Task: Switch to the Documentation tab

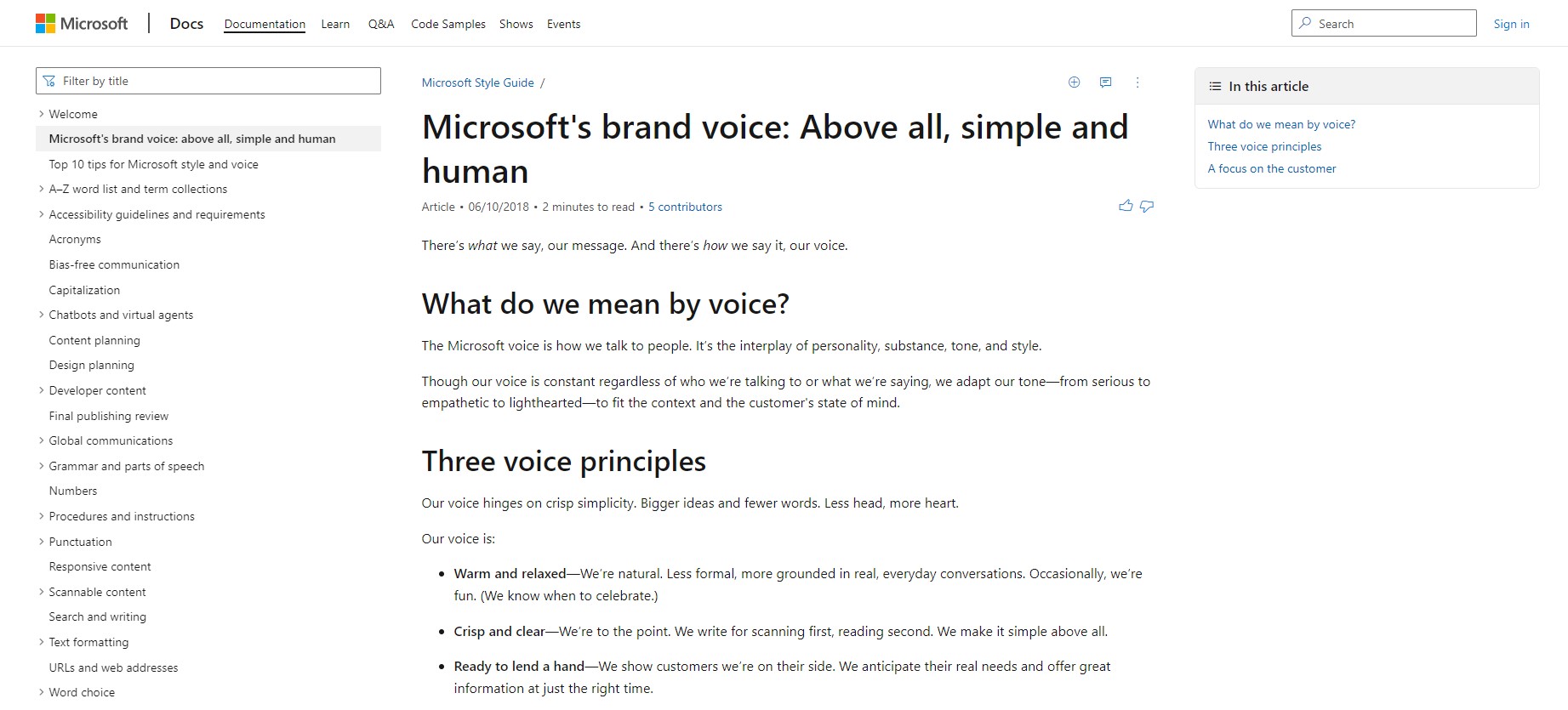Action: tap(264, 23)
